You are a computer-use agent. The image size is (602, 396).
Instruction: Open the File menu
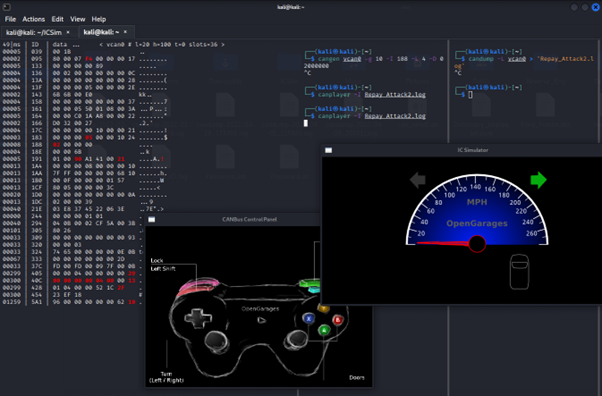[x=10, y=19]
